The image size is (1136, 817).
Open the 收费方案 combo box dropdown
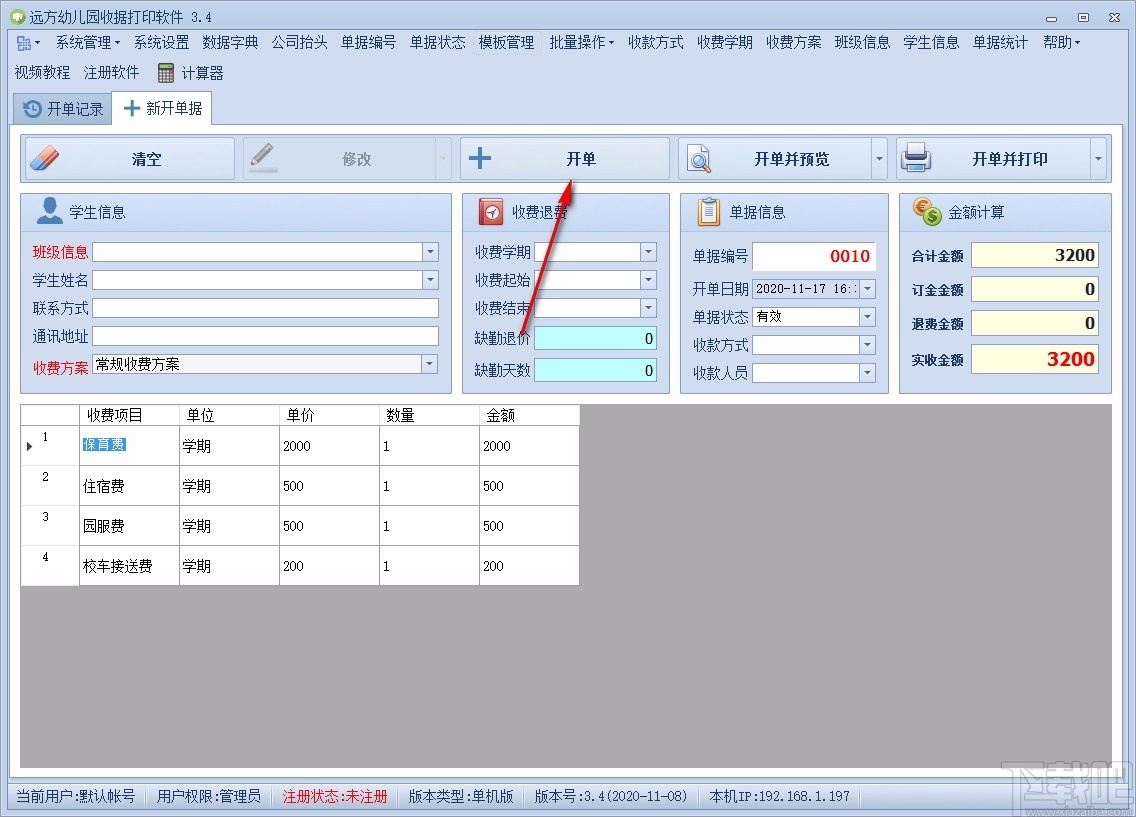(x=430, y=364)
